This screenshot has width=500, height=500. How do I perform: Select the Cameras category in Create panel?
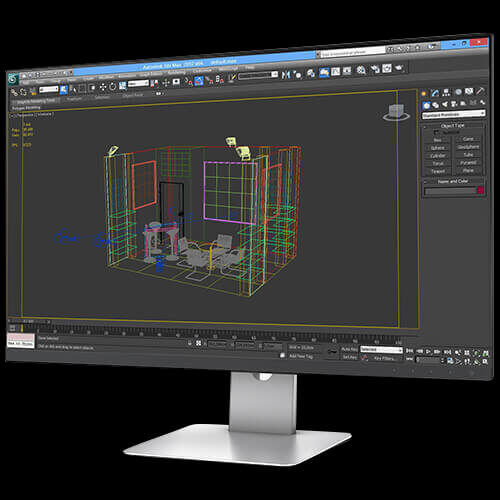point(454,104)
